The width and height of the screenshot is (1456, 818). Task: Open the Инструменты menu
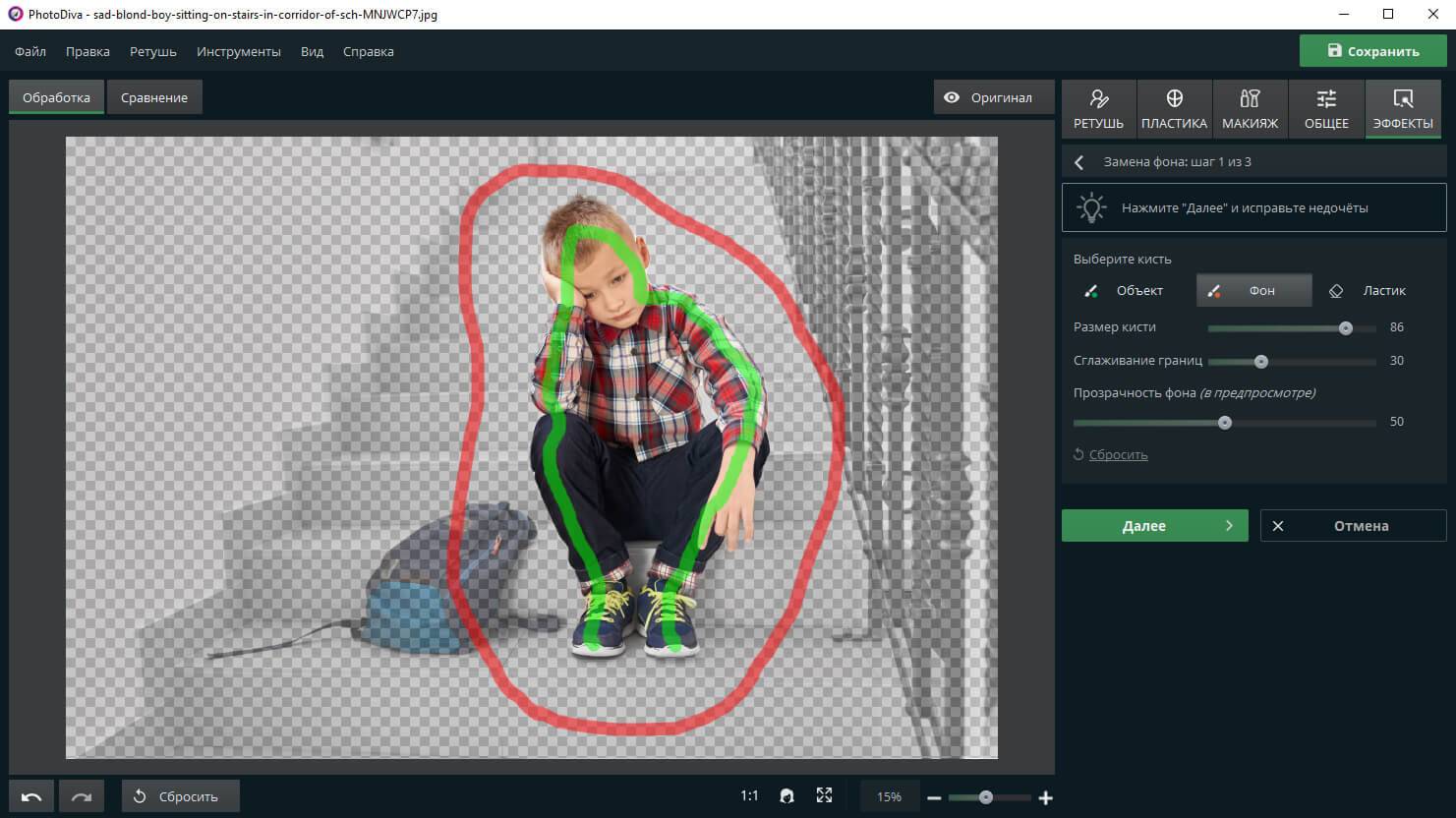pyautogui.click(x=238, y=51)
